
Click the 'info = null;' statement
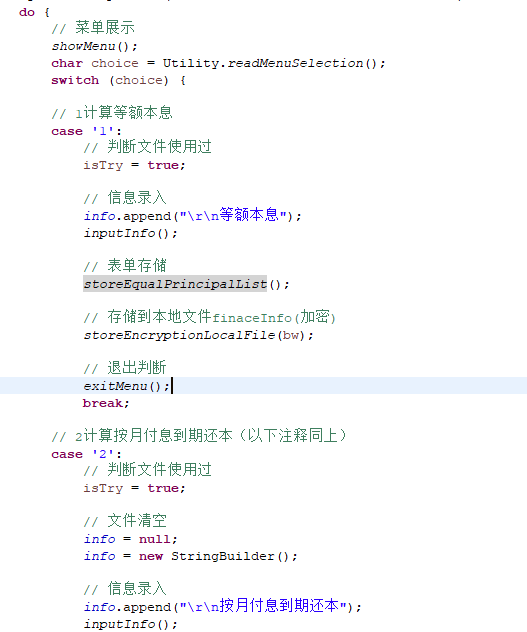pos(130,539)
